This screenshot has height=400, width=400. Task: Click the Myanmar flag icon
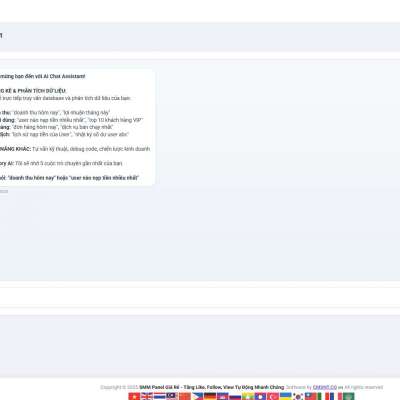tap(248, 396)
